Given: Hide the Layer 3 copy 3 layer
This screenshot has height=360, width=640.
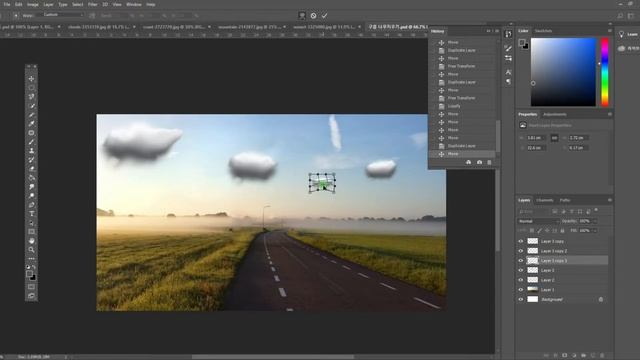Looking at the screenshot, I should [x=521, y=260].
